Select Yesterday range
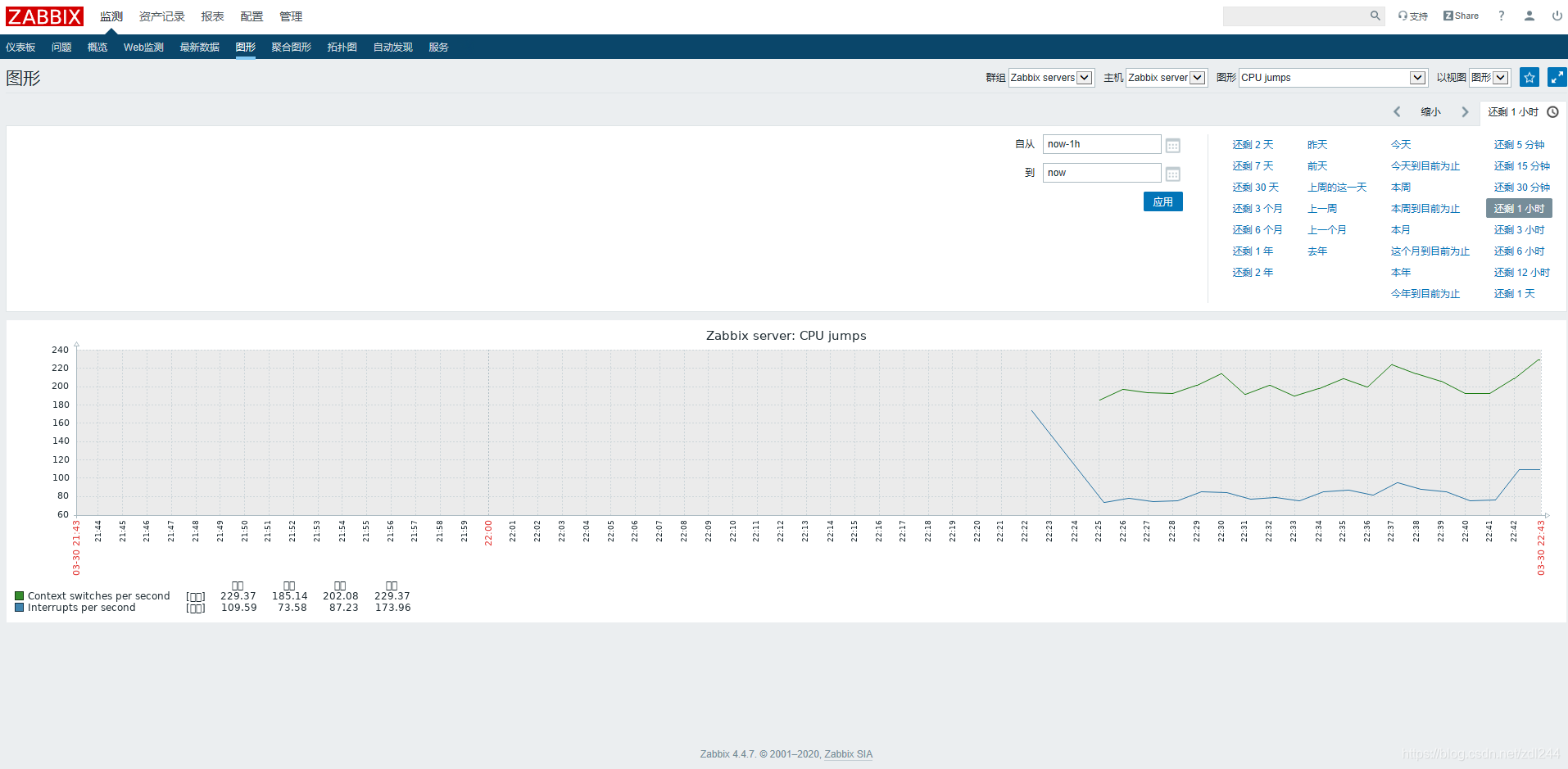The width and height of the screenshot is (1568, 769). point(1317,145)
